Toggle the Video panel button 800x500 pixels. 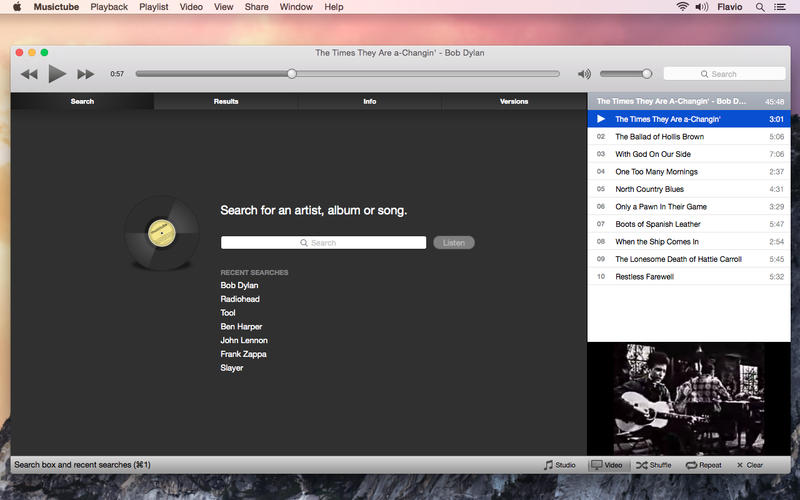[x=606, y=465]
